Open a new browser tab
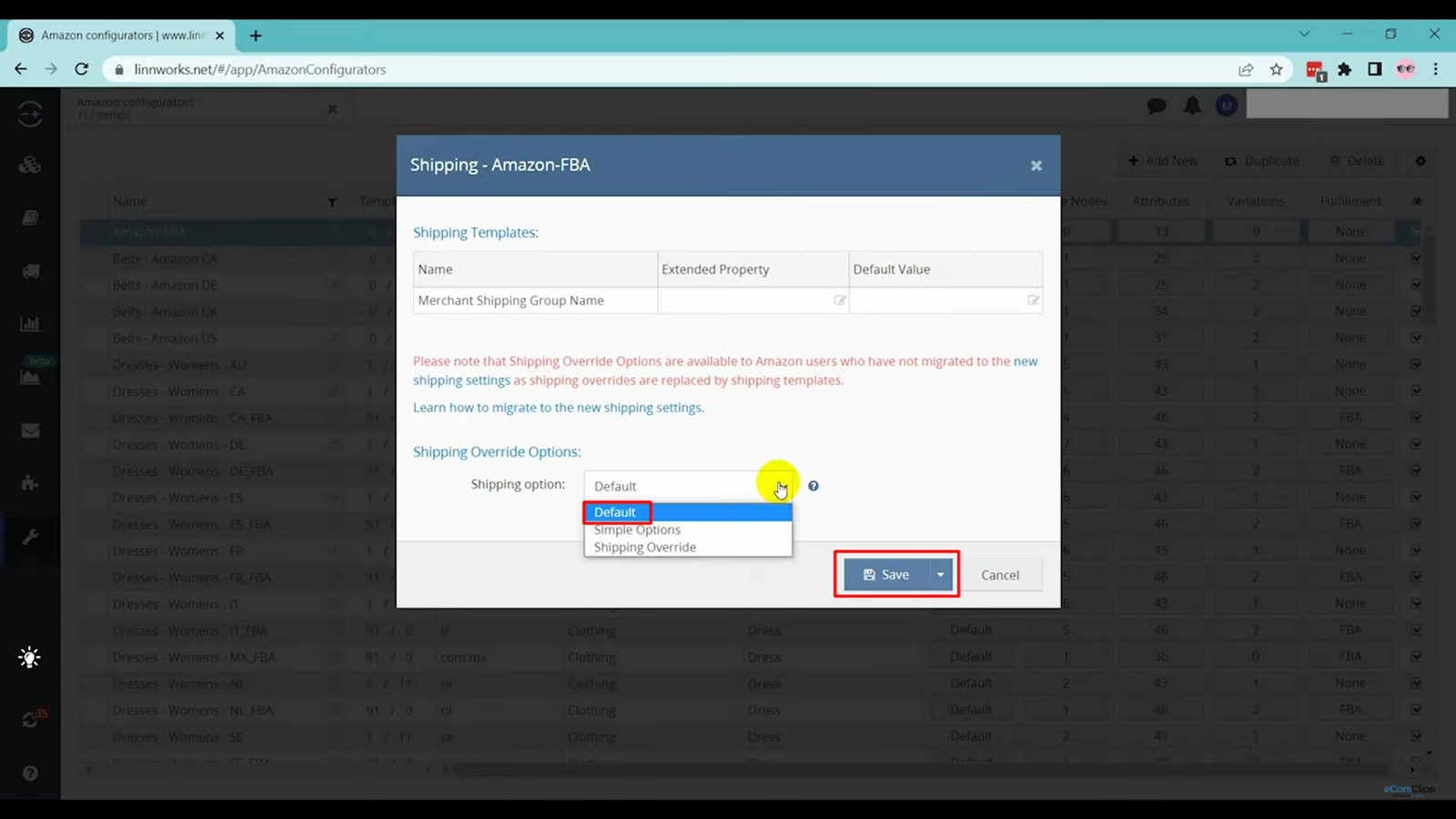Viewport: 1456px width, 819px height. (256, 35)
